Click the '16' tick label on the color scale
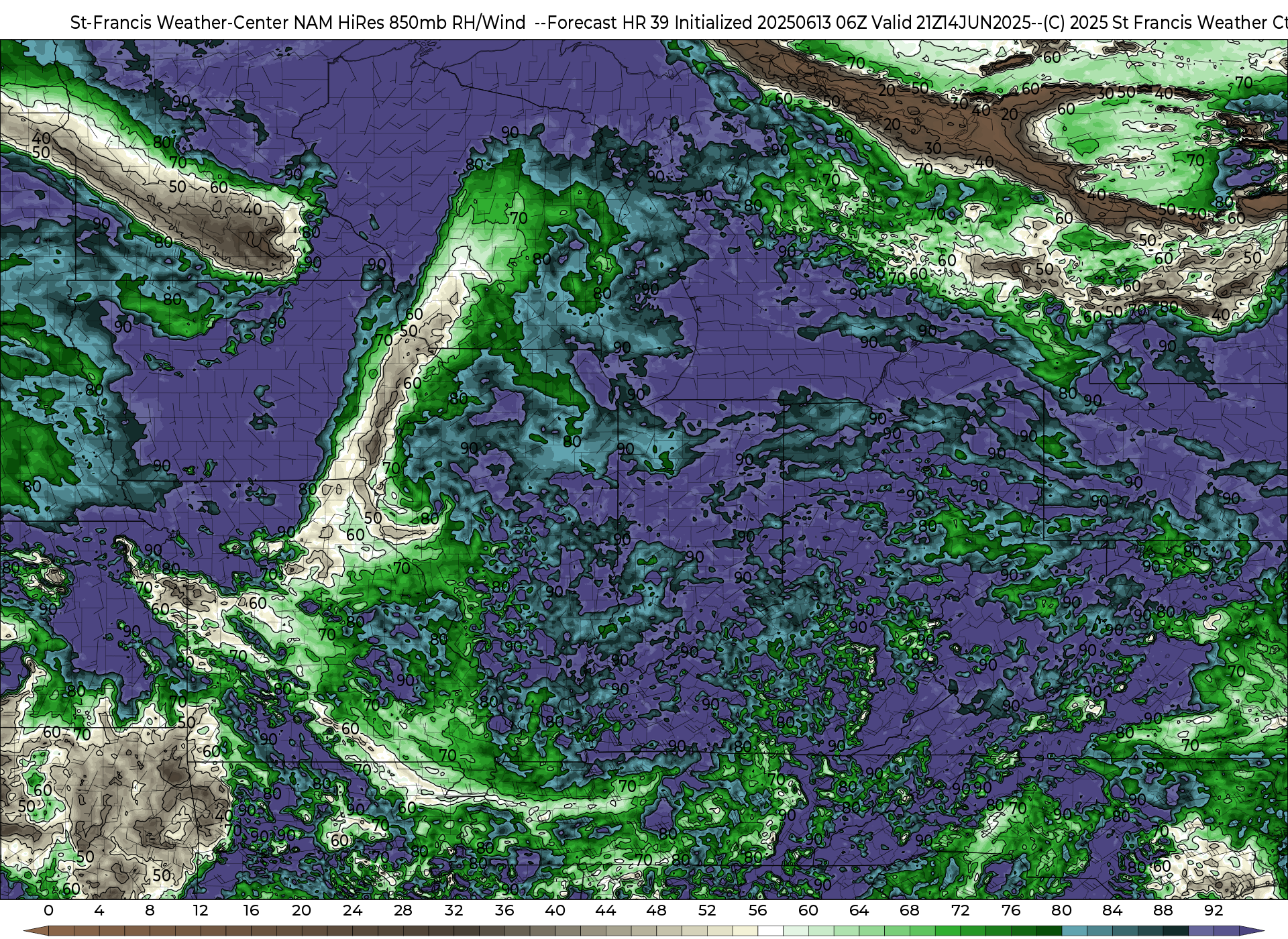Image resolution: width=1288 pixels, height=939 pixels. coord(251,910)
